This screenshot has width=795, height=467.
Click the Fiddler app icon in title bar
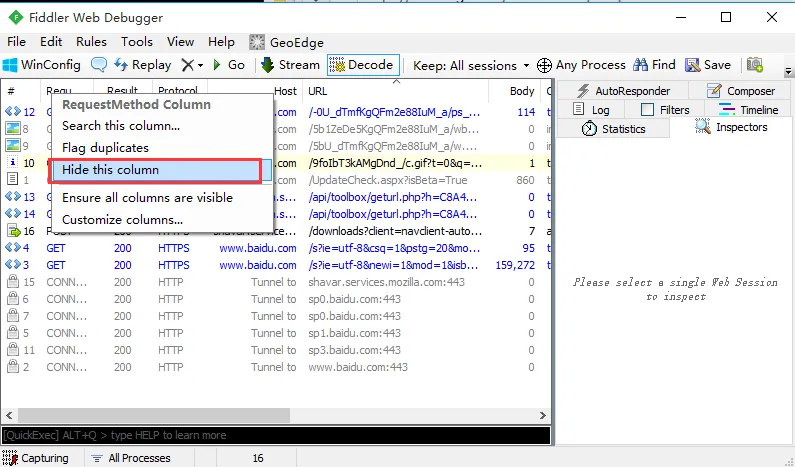coord(16,18)
